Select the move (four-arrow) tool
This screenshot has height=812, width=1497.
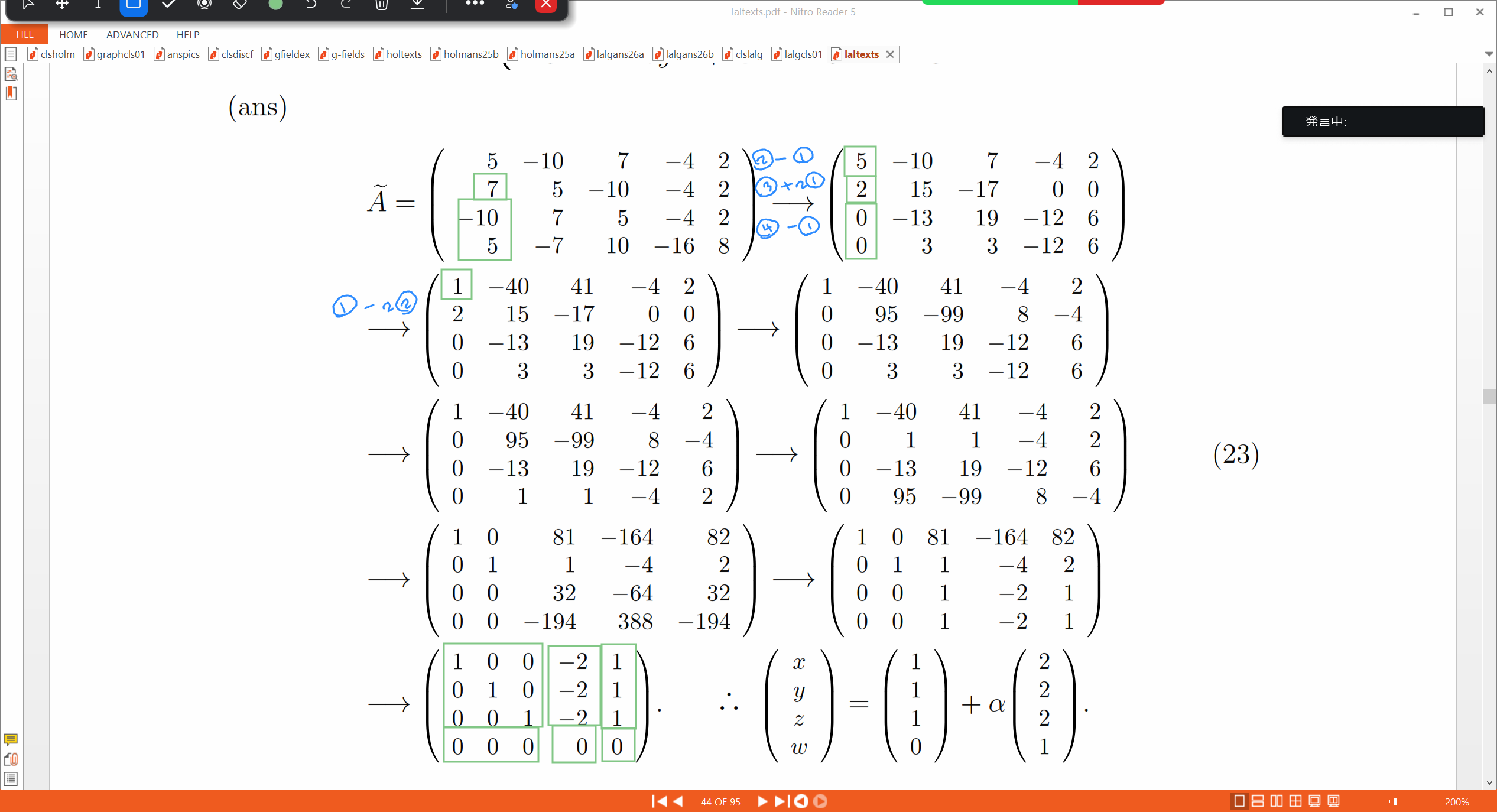[x=62, y=5]
